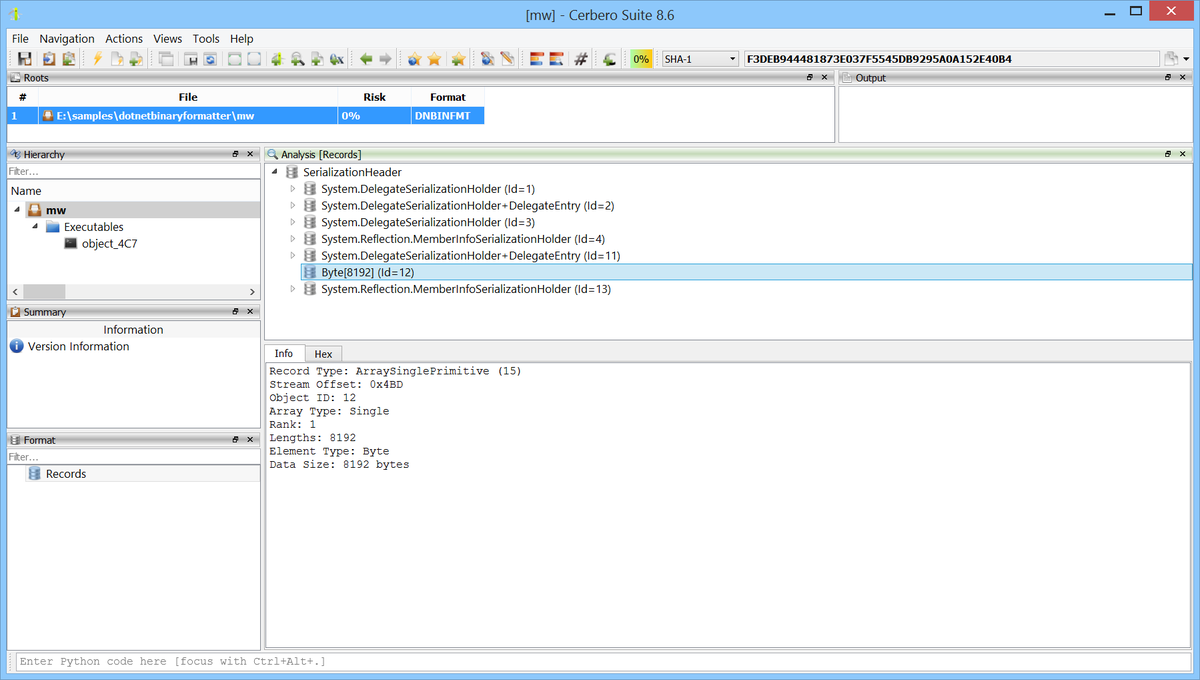The height and width of the screenshot is (680, 1200).
Task: Open Version Information in Summary panel
Action: (x=78, y=347)
